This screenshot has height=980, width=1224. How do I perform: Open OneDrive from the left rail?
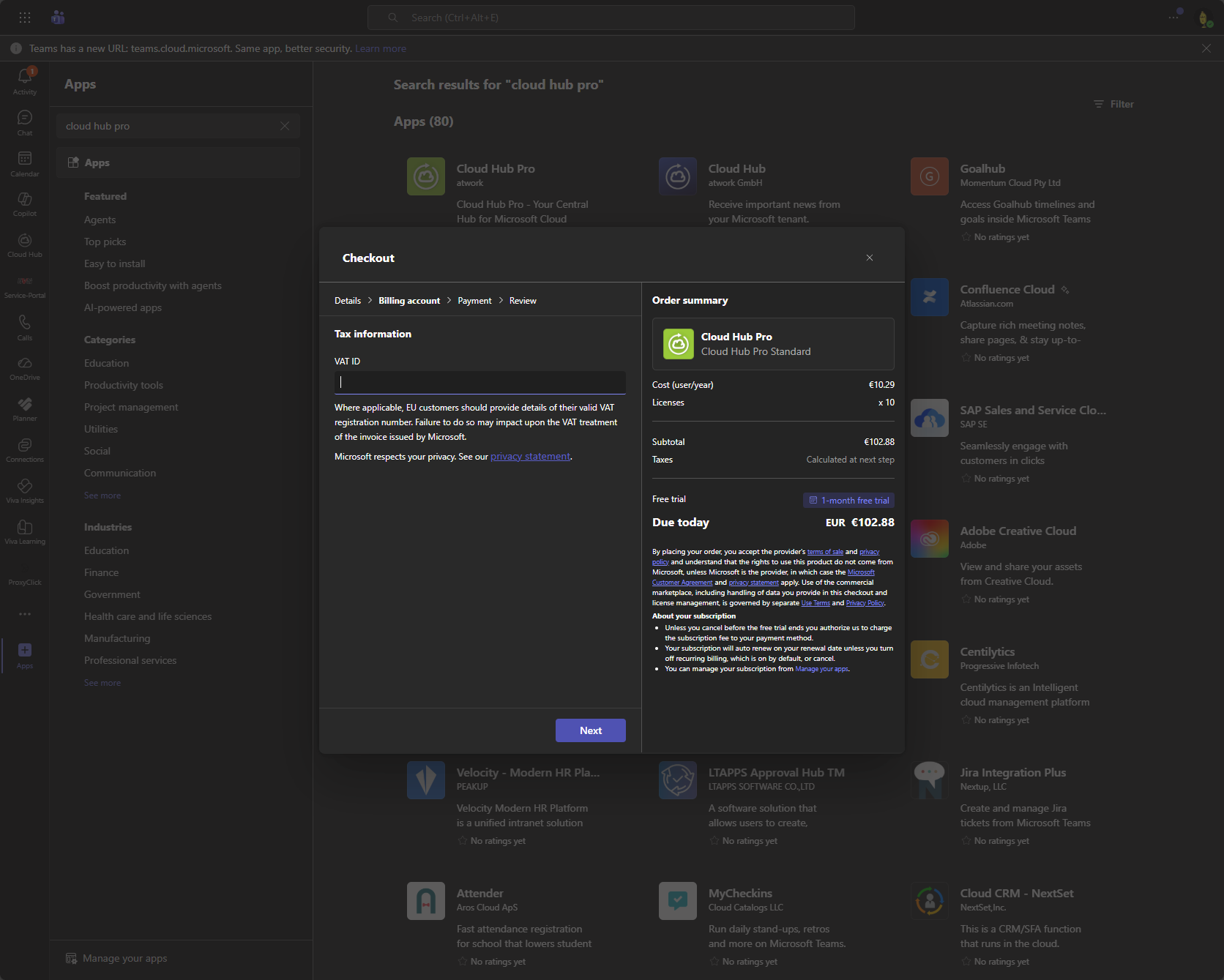25,368
